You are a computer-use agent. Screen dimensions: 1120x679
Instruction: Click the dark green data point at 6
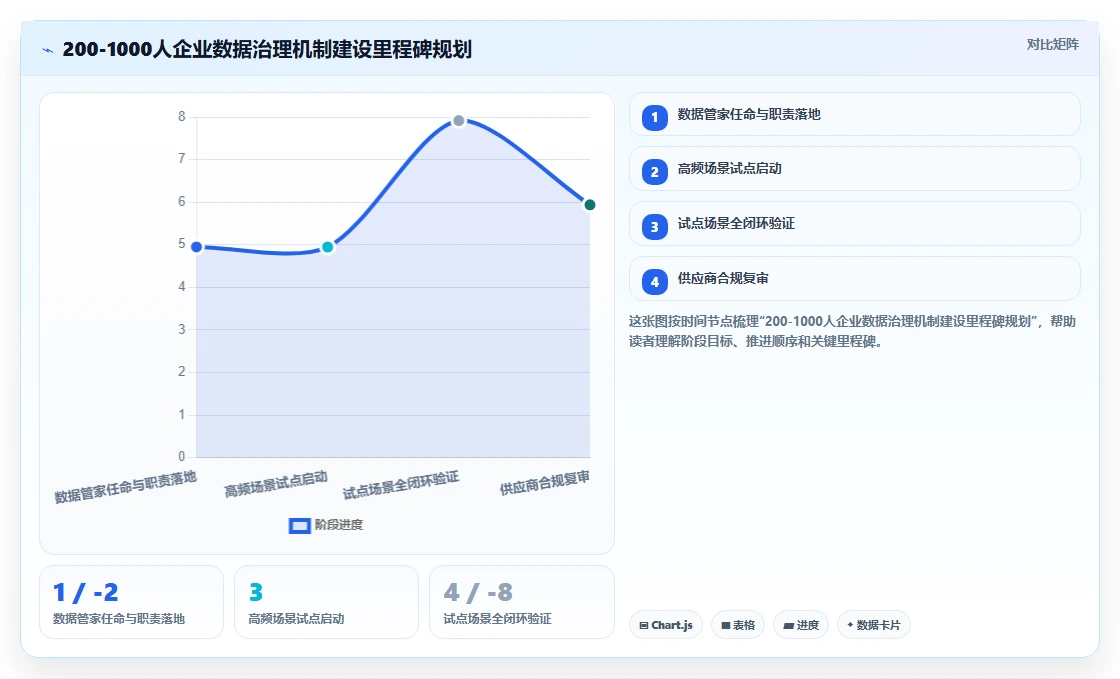[590, 205]
